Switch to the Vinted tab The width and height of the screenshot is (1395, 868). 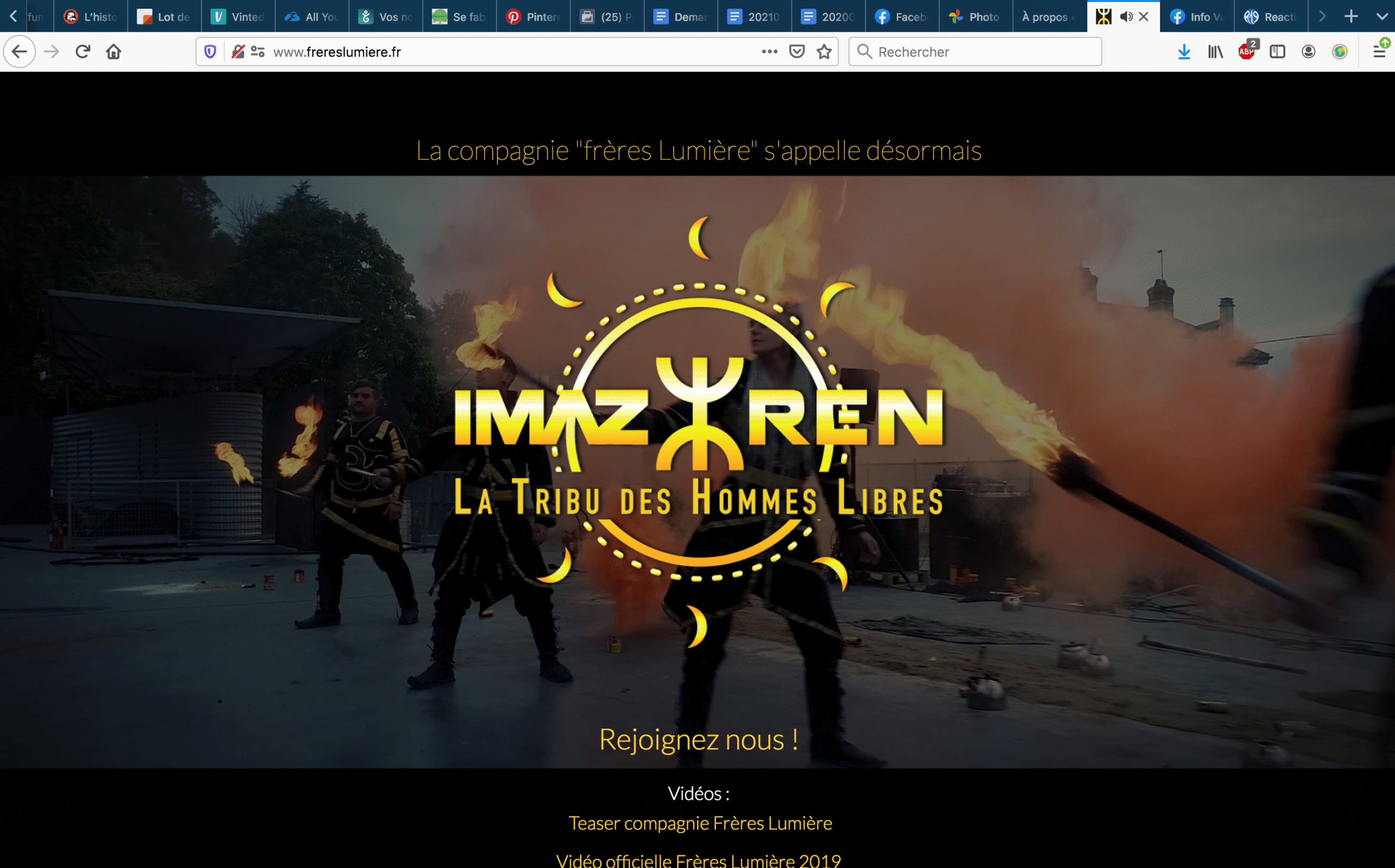coord(238,17)
